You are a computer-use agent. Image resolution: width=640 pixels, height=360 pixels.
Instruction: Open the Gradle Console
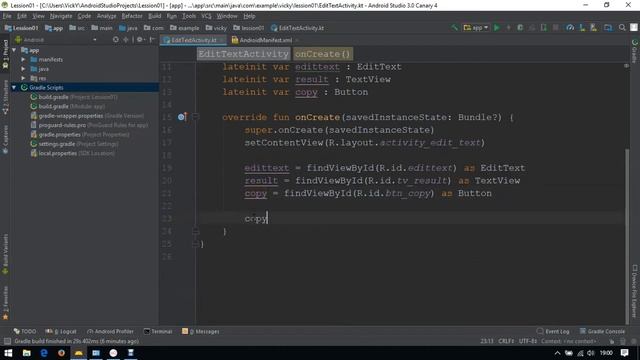point(602,331)
